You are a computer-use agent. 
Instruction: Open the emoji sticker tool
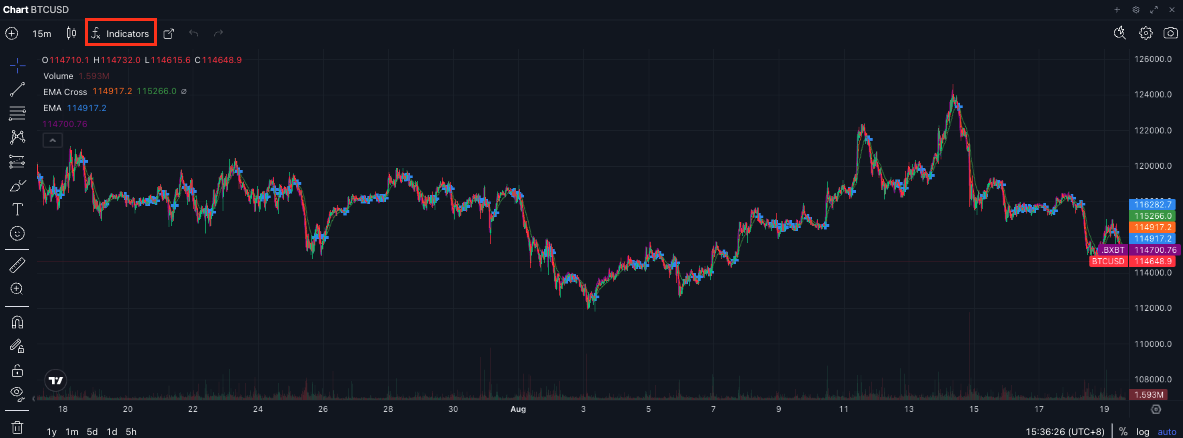click(x=17, y=233)
